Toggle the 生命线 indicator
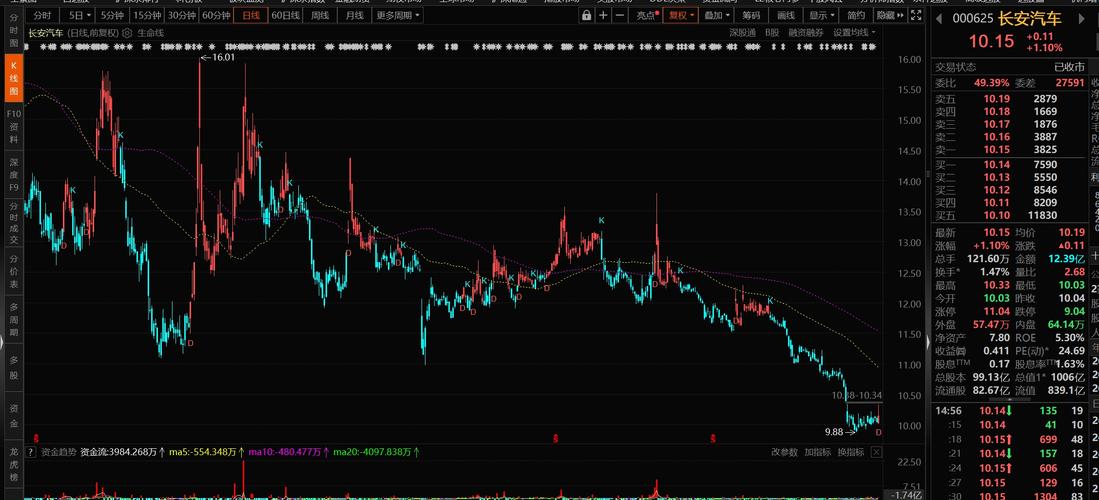1099x500 pixels. pos(150,32)
